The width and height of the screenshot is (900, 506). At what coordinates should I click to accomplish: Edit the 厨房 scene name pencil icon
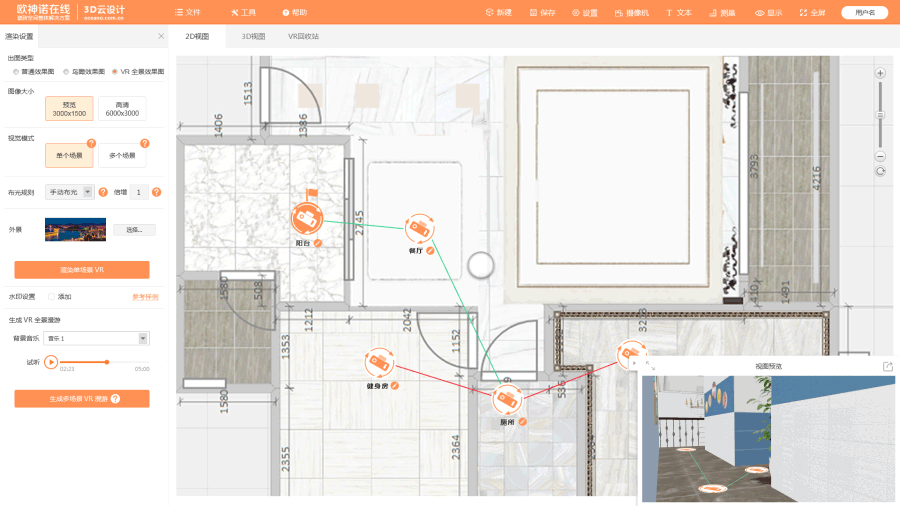pos(522,422)
